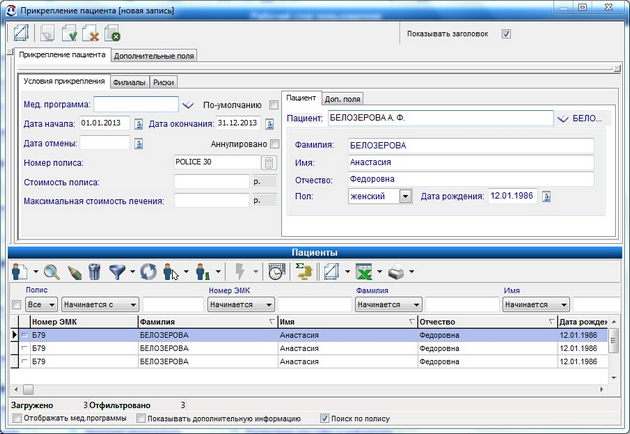The width and height of the screenshot is (630, 434).
Task: Click the БЕЛО... link next to Пациент
Action: click(587, 119)
